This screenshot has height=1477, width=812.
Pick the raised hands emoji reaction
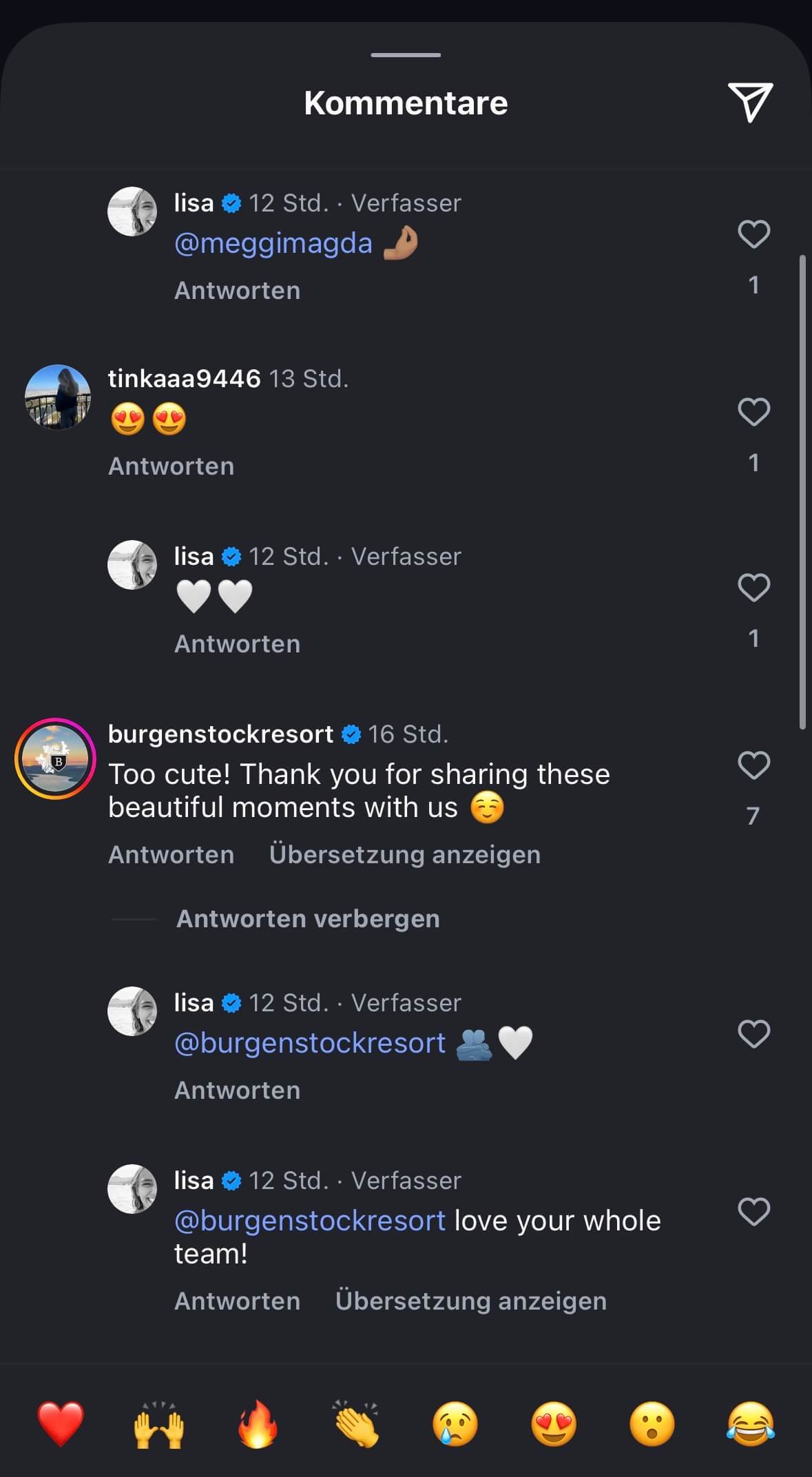159,1423
